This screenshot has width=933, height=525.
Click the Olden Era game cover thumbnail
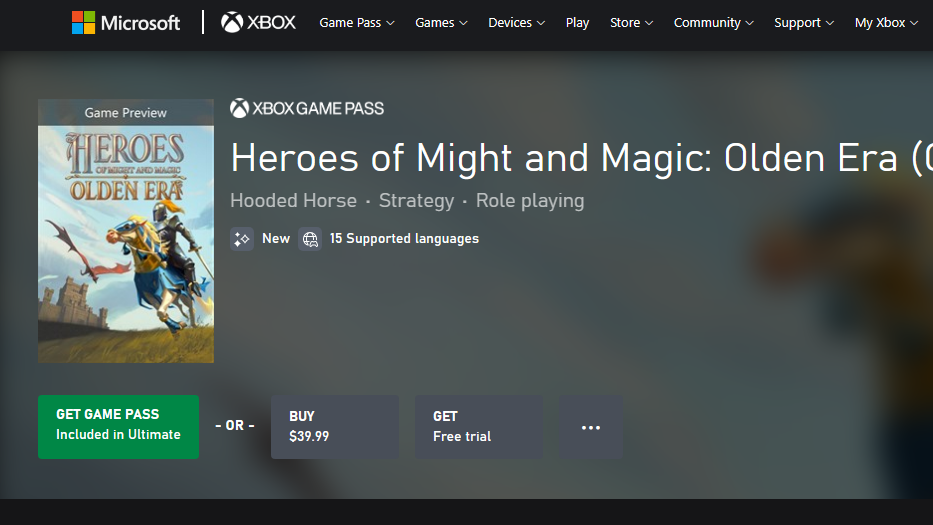(126, 231)
